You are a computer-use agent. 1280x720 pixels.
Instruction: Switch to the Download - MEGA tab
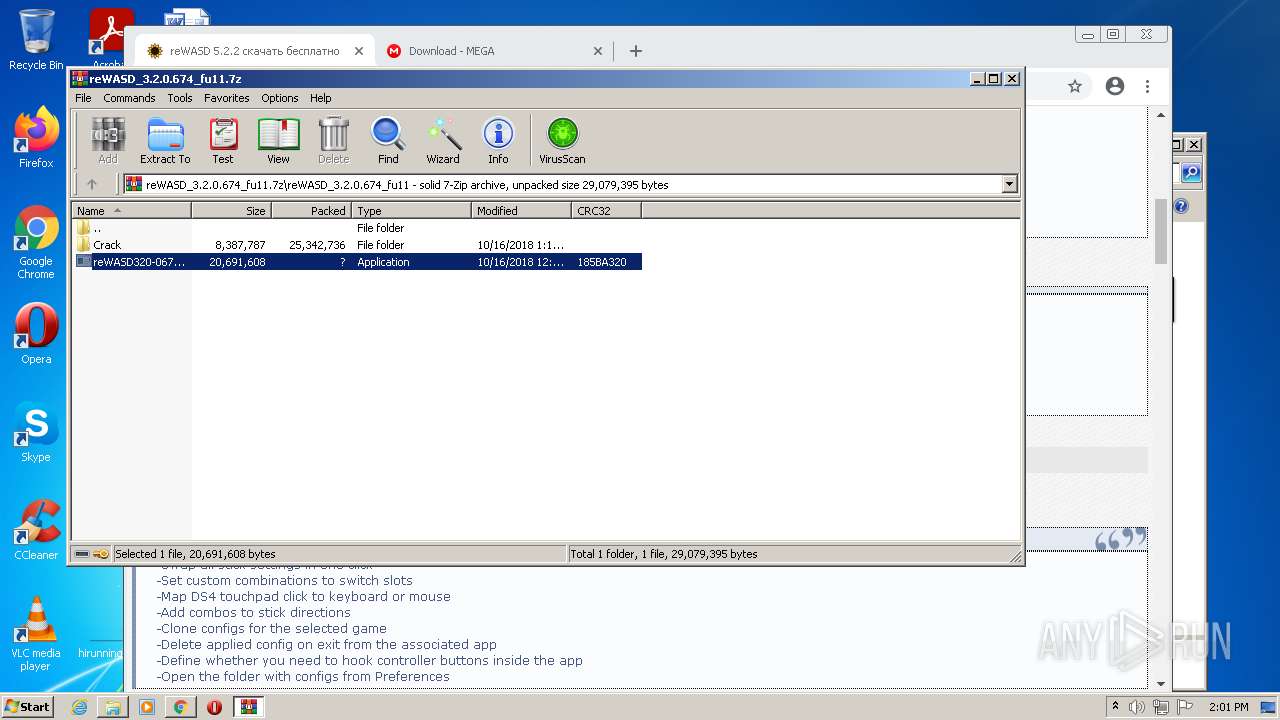click(495, 51)
